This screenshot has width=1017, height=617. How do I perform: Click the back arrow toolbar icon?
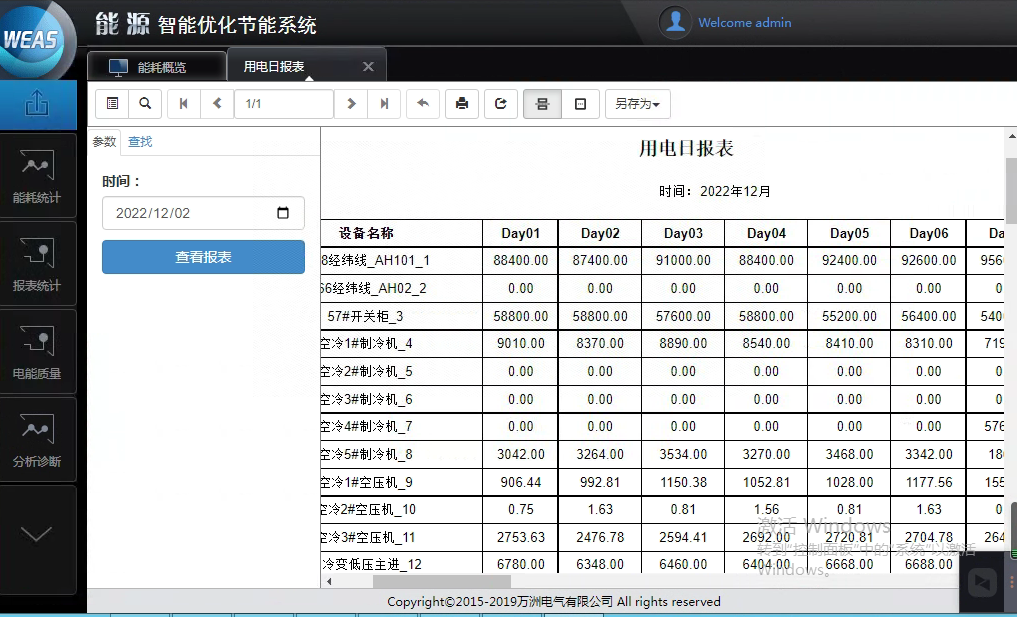click(423, 103)
